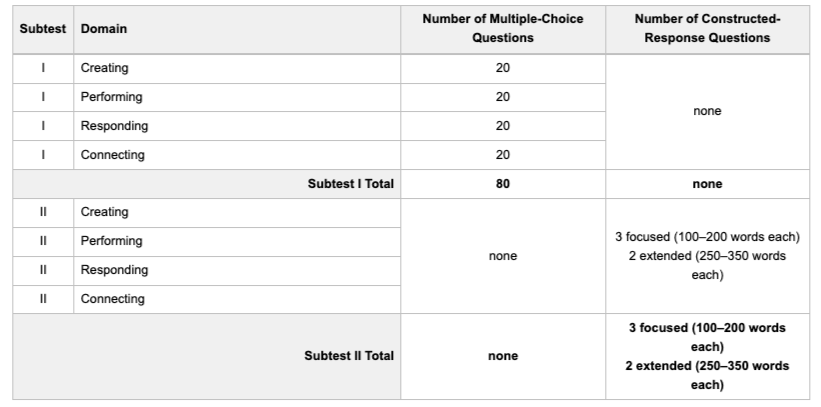Click the Subtest column header

pyautogui.click(x=43, y=29)
